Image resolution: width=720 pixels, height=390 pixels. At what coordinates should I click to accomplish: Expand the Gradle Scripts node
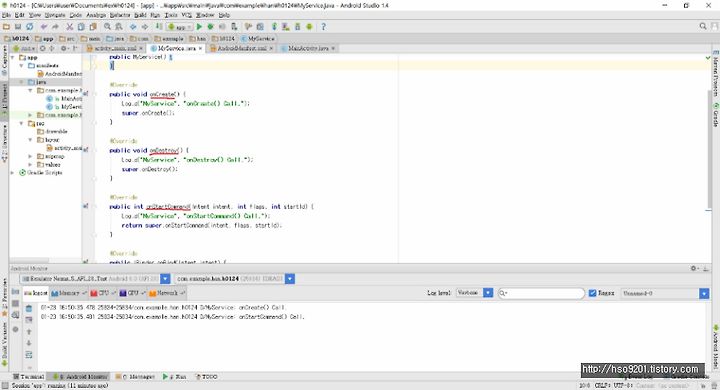(x=13, y=173)
